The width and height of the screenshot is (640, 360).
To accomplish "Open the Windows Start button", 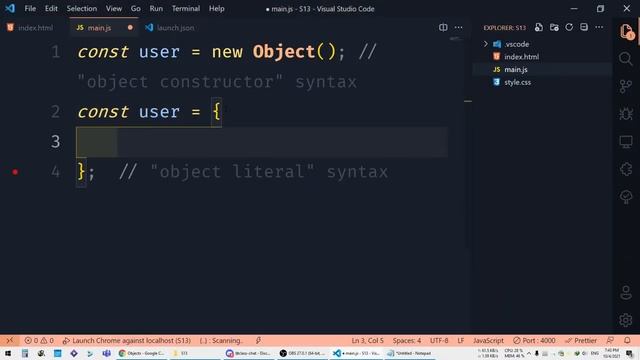I will tap(8, 353).
